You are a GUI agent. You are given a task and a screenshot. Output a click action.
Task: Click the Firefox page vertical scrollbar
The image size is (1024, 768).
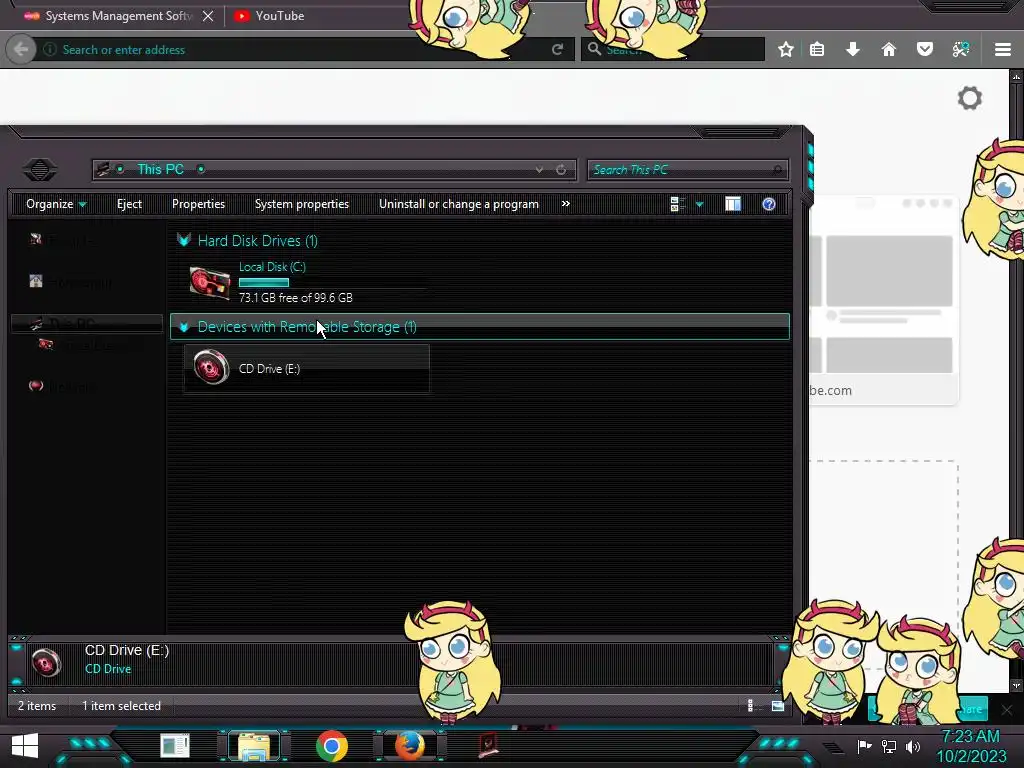point(1016,381)
